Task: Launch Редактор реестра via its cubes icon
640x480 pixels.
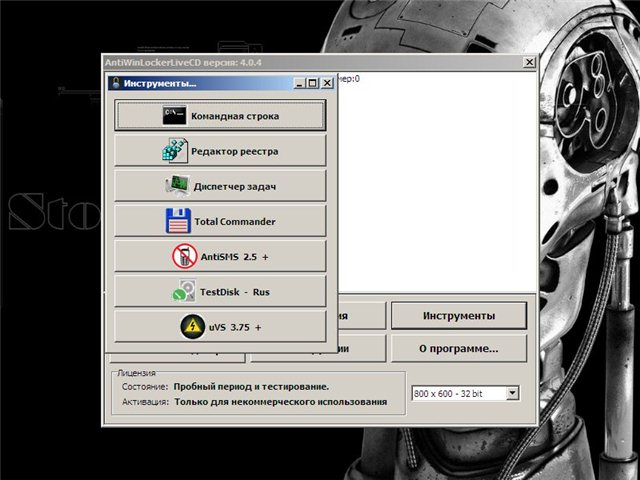Action: [175, 151]
